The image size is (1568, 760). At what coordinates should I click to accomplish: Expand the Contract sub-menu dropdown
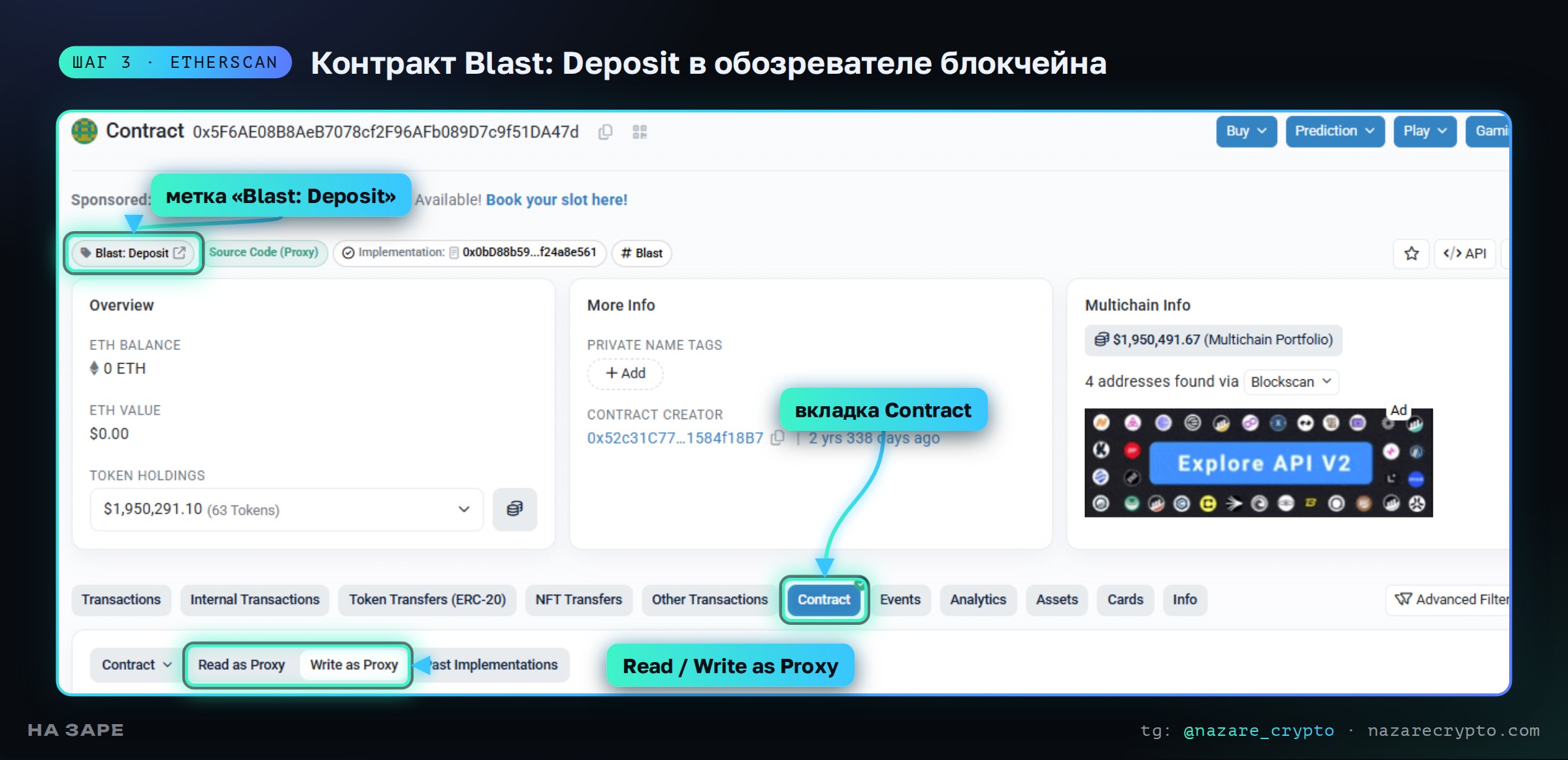click(x=137, y=665)
